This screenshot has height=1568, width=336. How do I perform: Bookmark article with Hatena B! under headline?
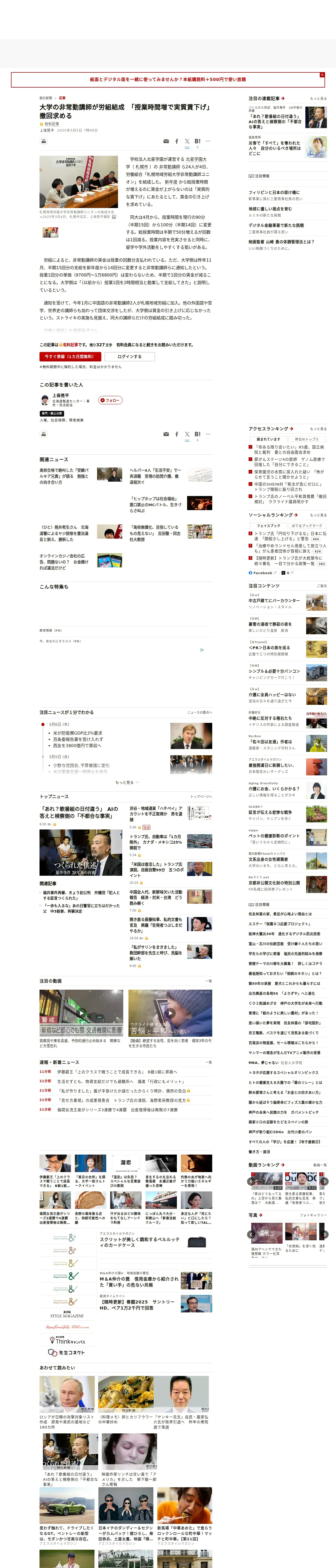(x=198, y=141)
